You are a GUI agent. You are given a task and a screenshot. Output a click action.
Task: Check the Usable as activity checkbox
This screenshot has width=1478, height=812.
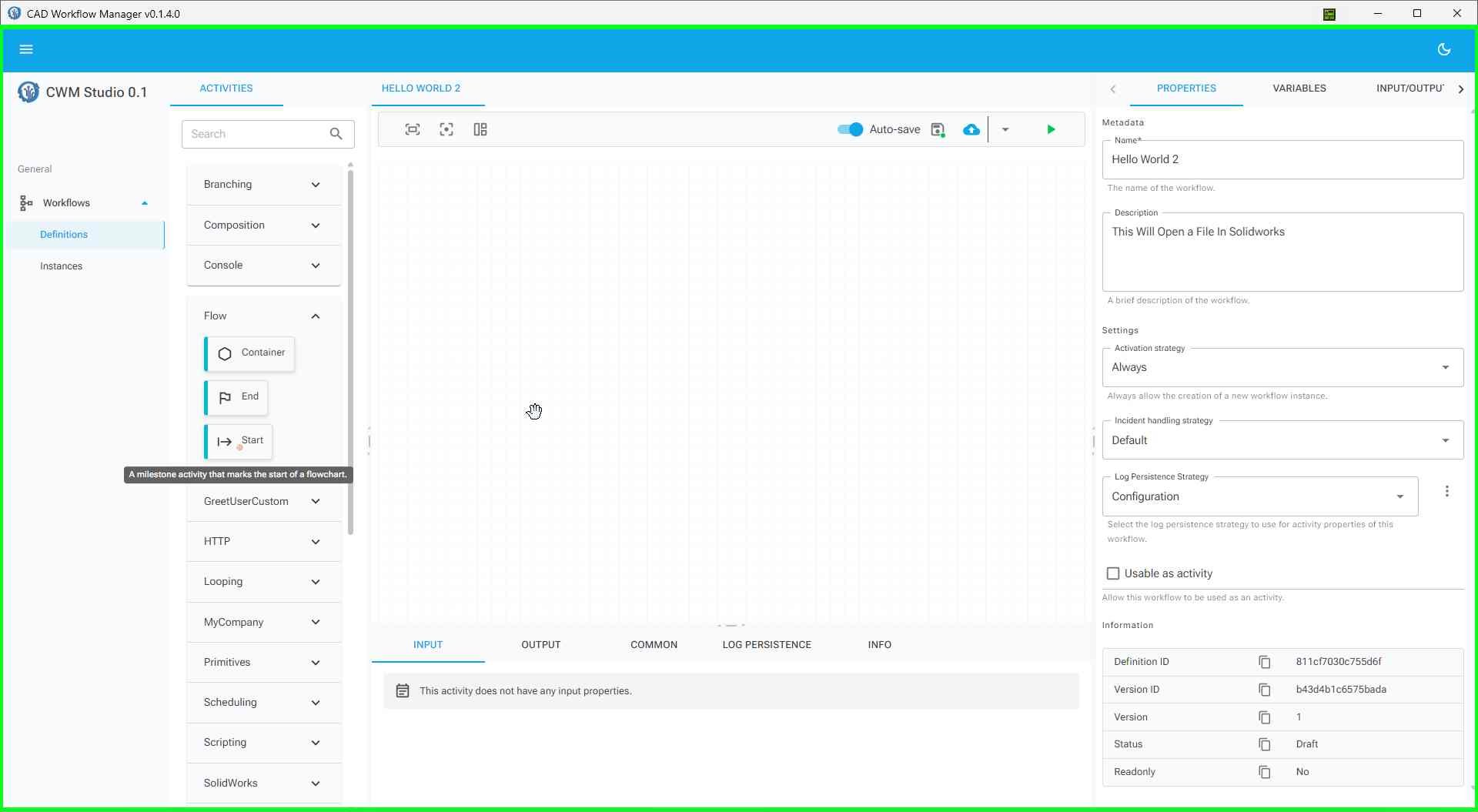[x=1113, y=573]
